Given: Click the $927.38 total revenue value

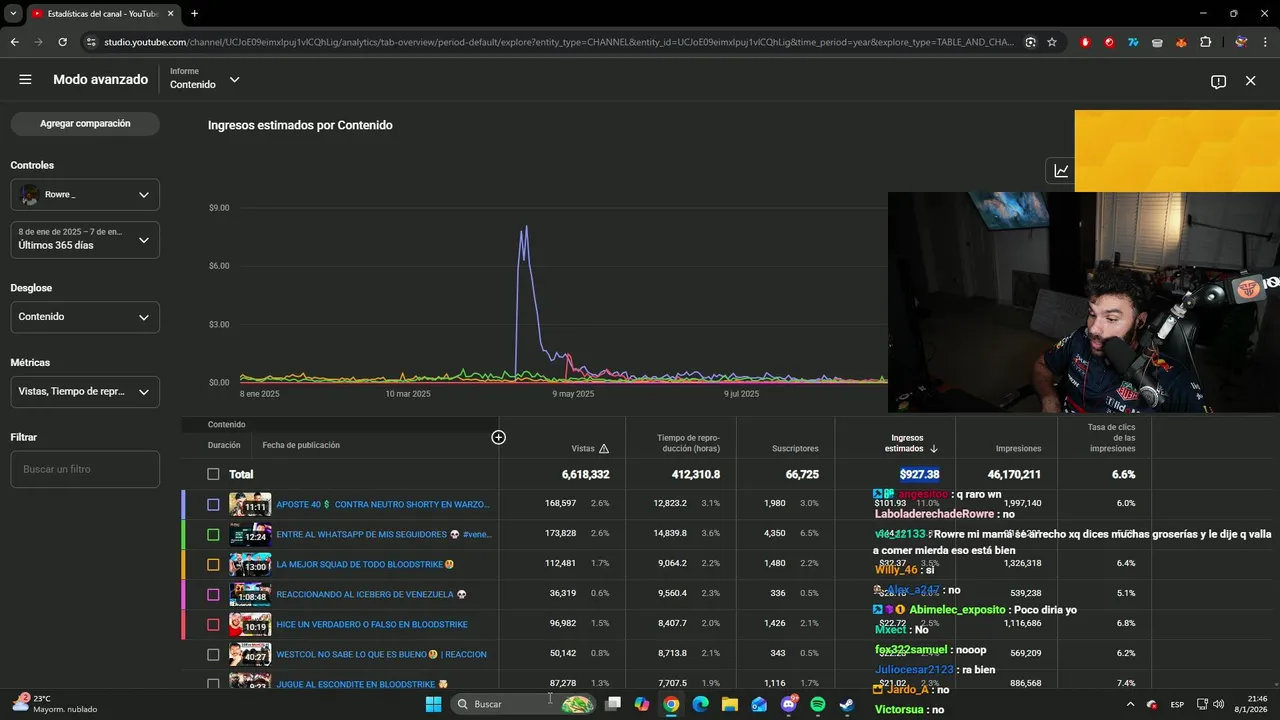Looking at the screenshot, I should 919,474.
